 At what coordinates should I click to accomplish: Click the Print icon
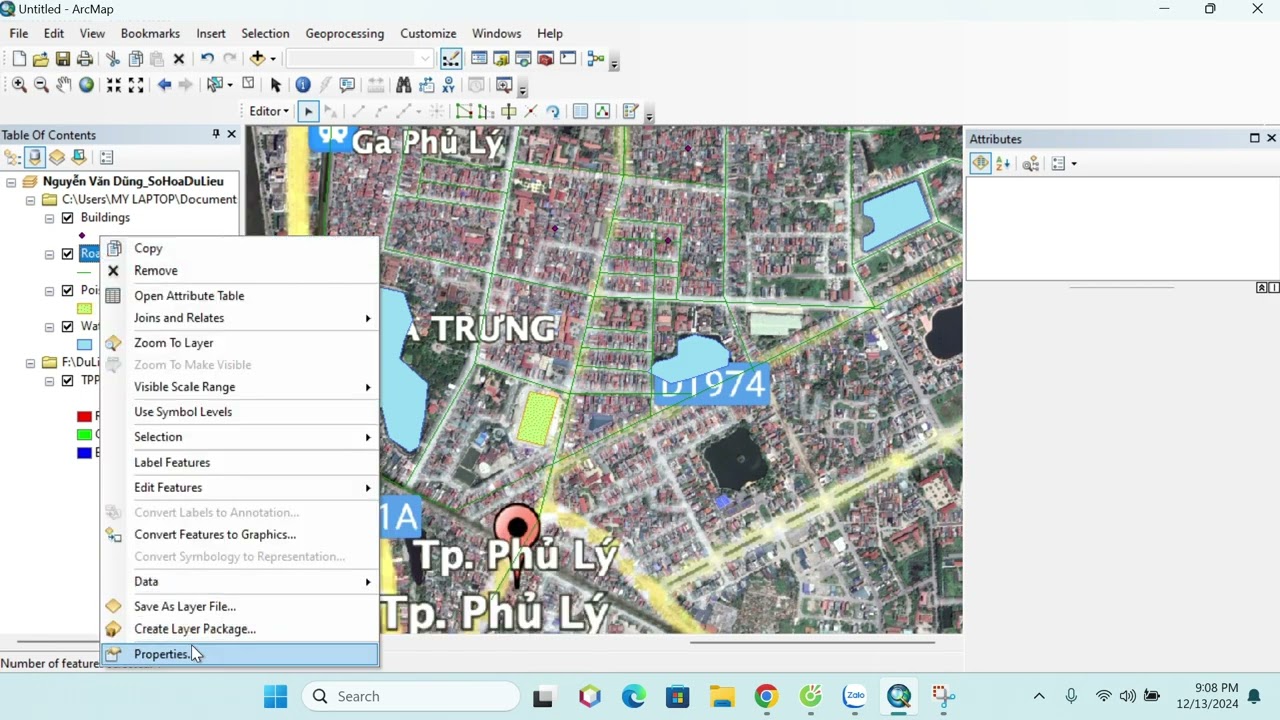tap(85, 59)
